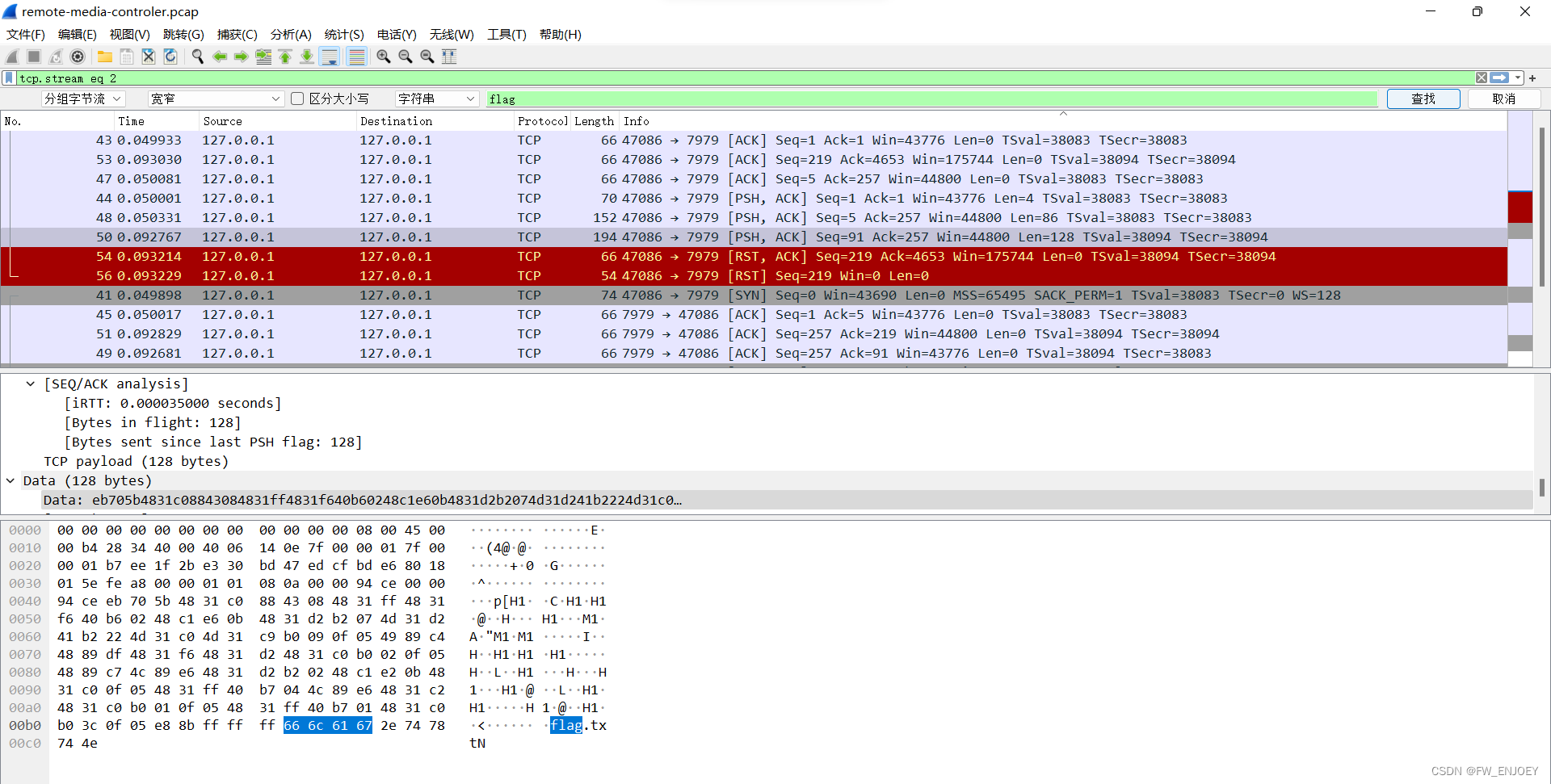The height and width of the screenshot is (784, 1551).
Task: Click the display filter bookmark icon
Action: [x=9, y=78]
